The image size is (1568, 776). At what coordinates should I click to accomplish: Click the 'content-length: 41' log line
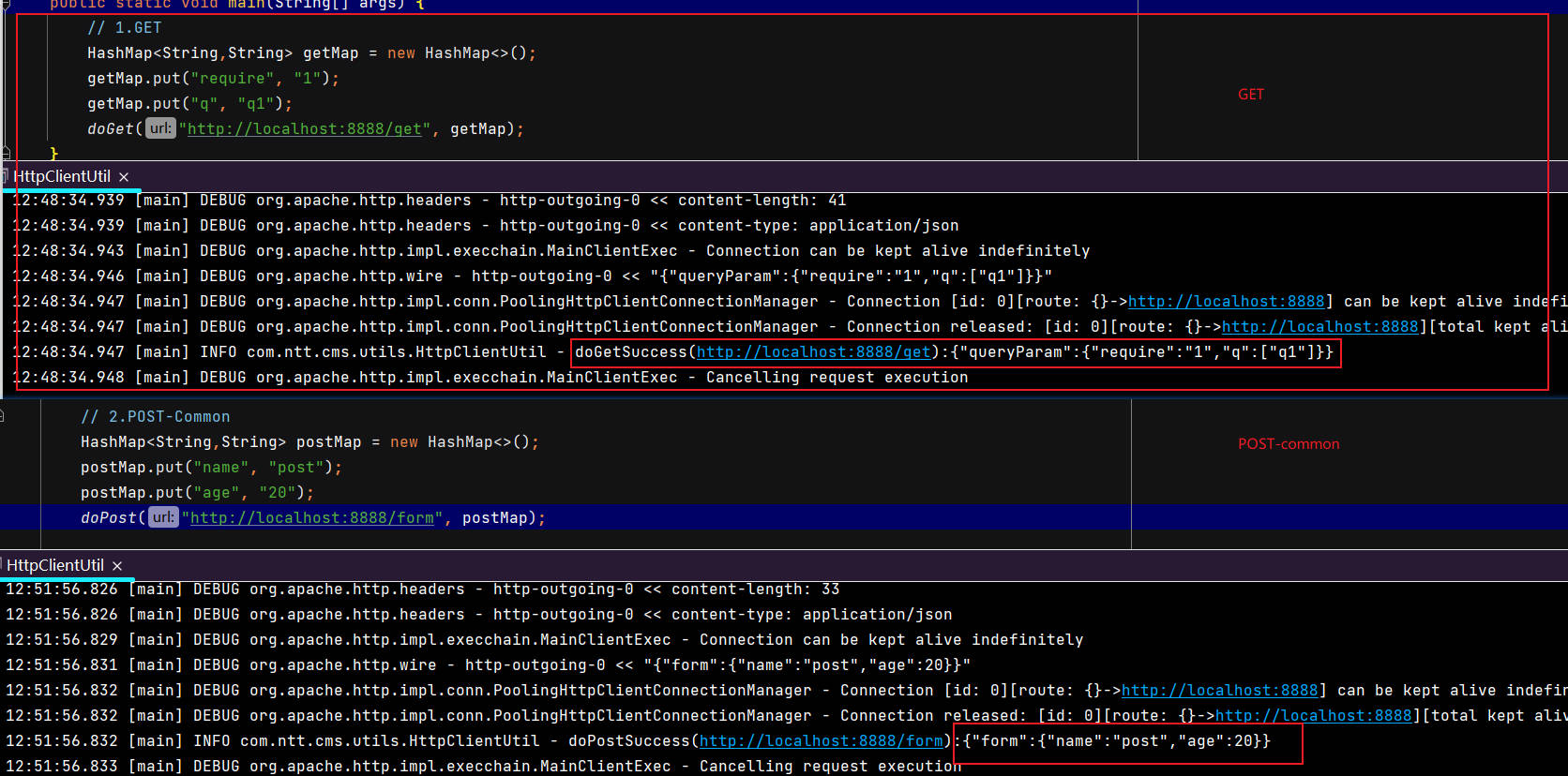tap(430, 200)
